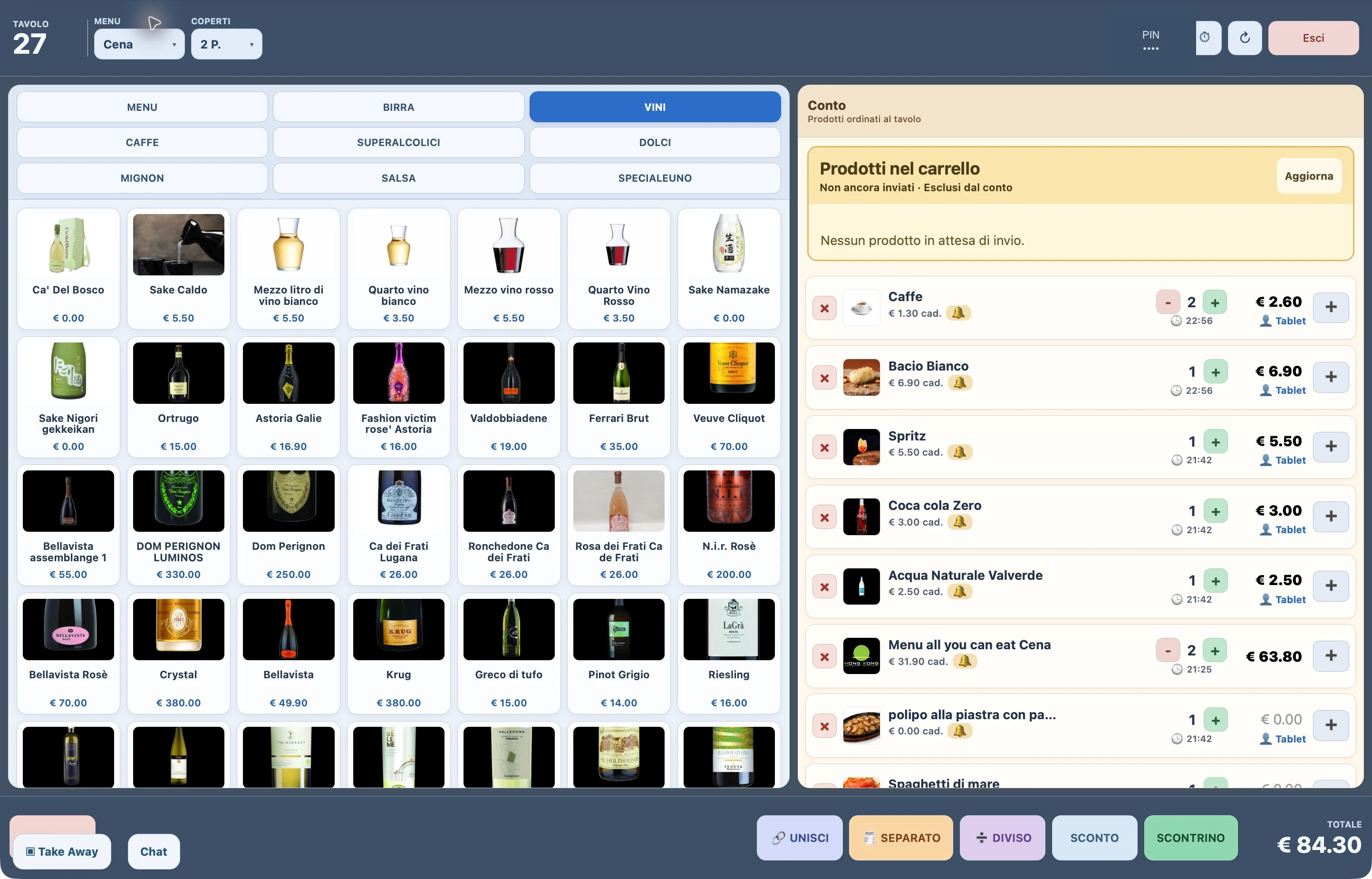This screenshot has width=1372, height=879.
Task: Click the bell icon on Menu all you can eat
Action: pyautogui.click(x=965, y=661)
